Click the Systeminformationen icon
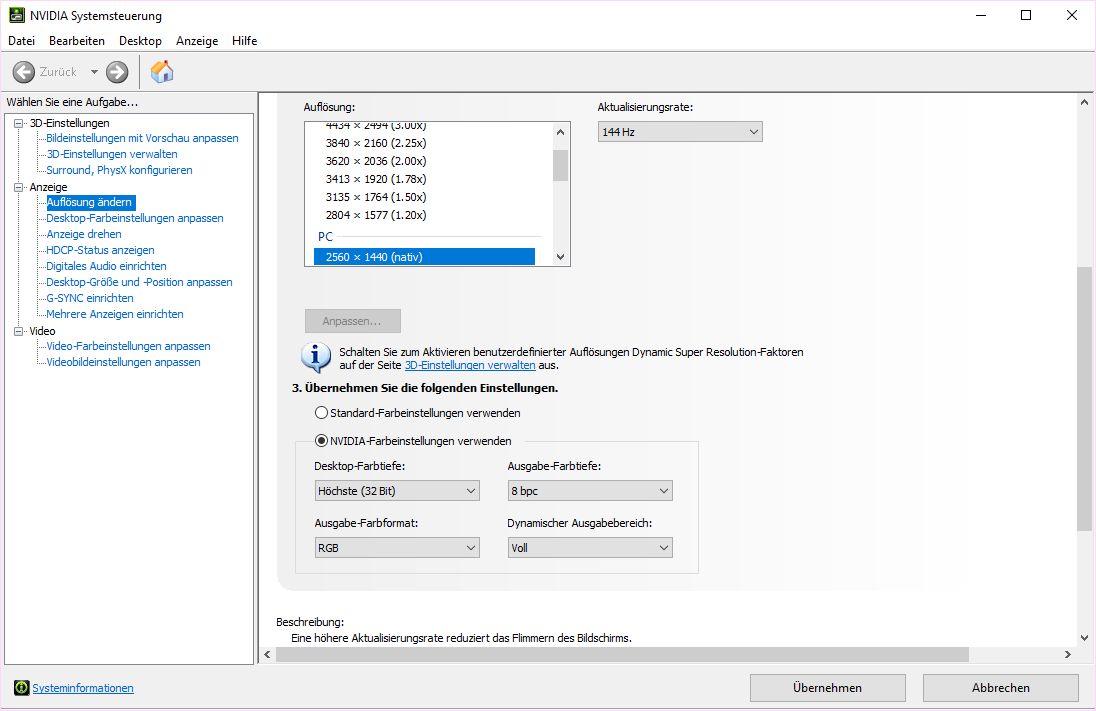This screenshot has width=1096, height=711. click(x=21, y=688)
